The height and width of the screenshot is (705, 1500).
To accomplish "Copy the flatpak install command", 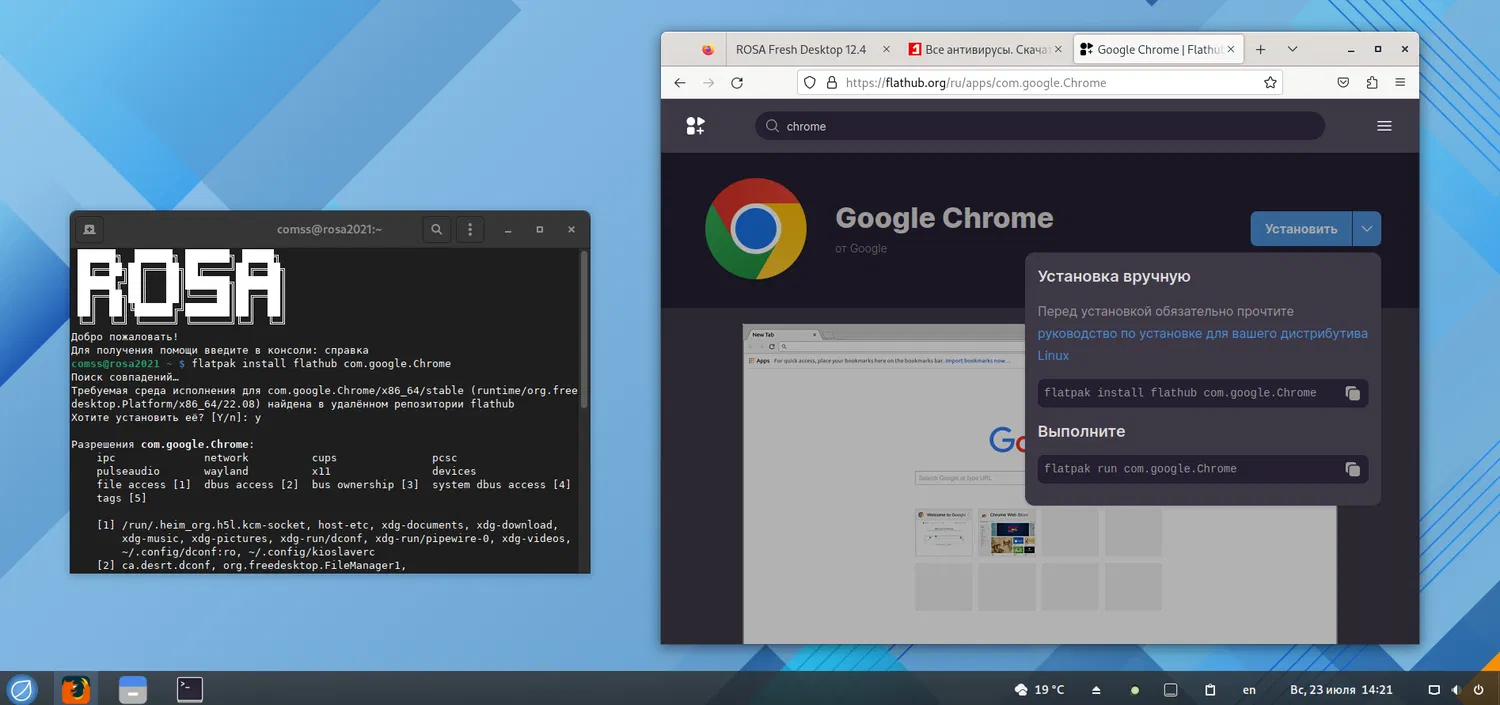I will (x=1352, y=393).
